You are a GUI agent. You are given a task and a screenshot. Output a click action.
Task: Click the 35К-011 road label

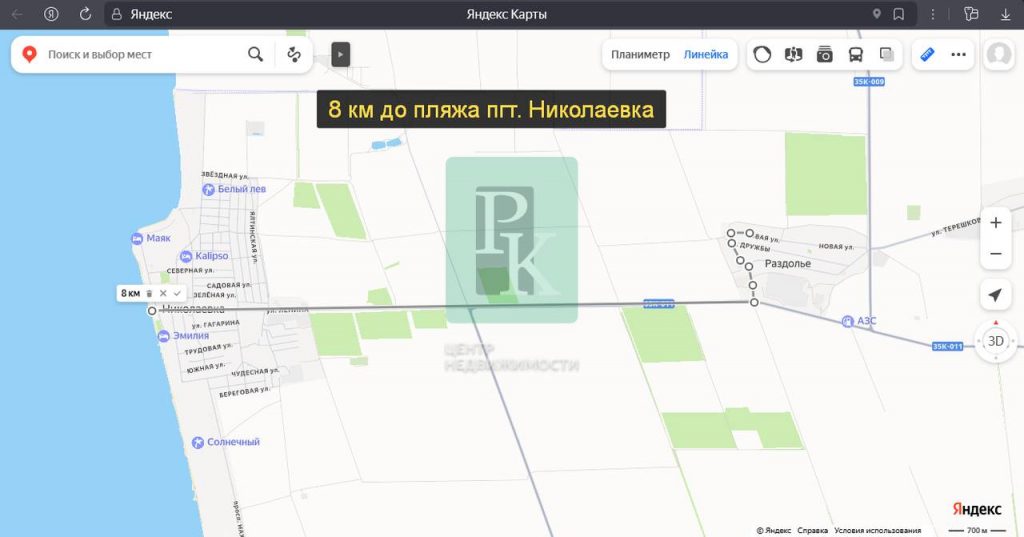pos(948,346)
